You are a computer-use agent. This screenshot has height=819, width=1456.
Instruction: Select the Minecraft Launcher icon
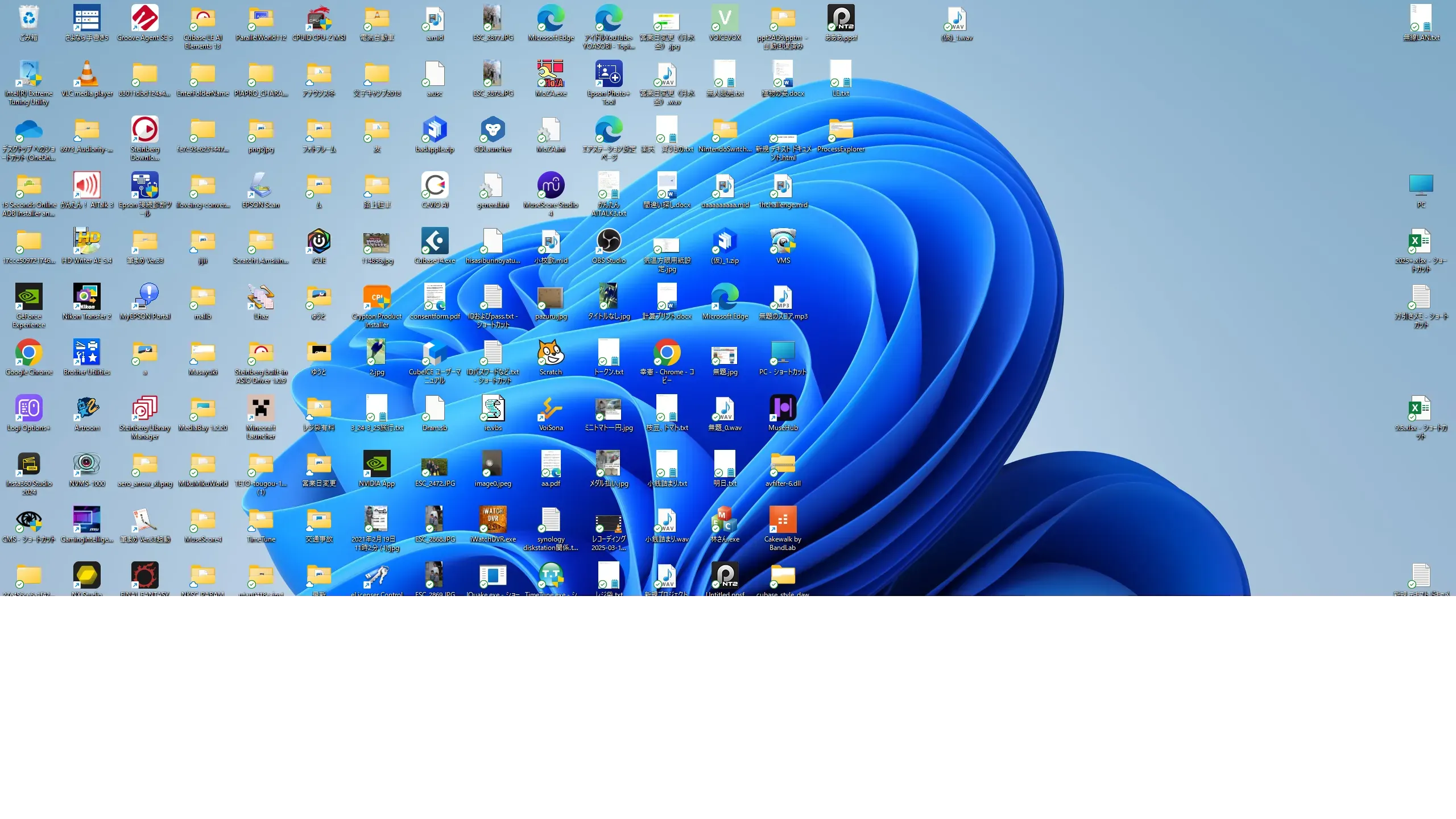pyautogui.click(x=261, y=409)
